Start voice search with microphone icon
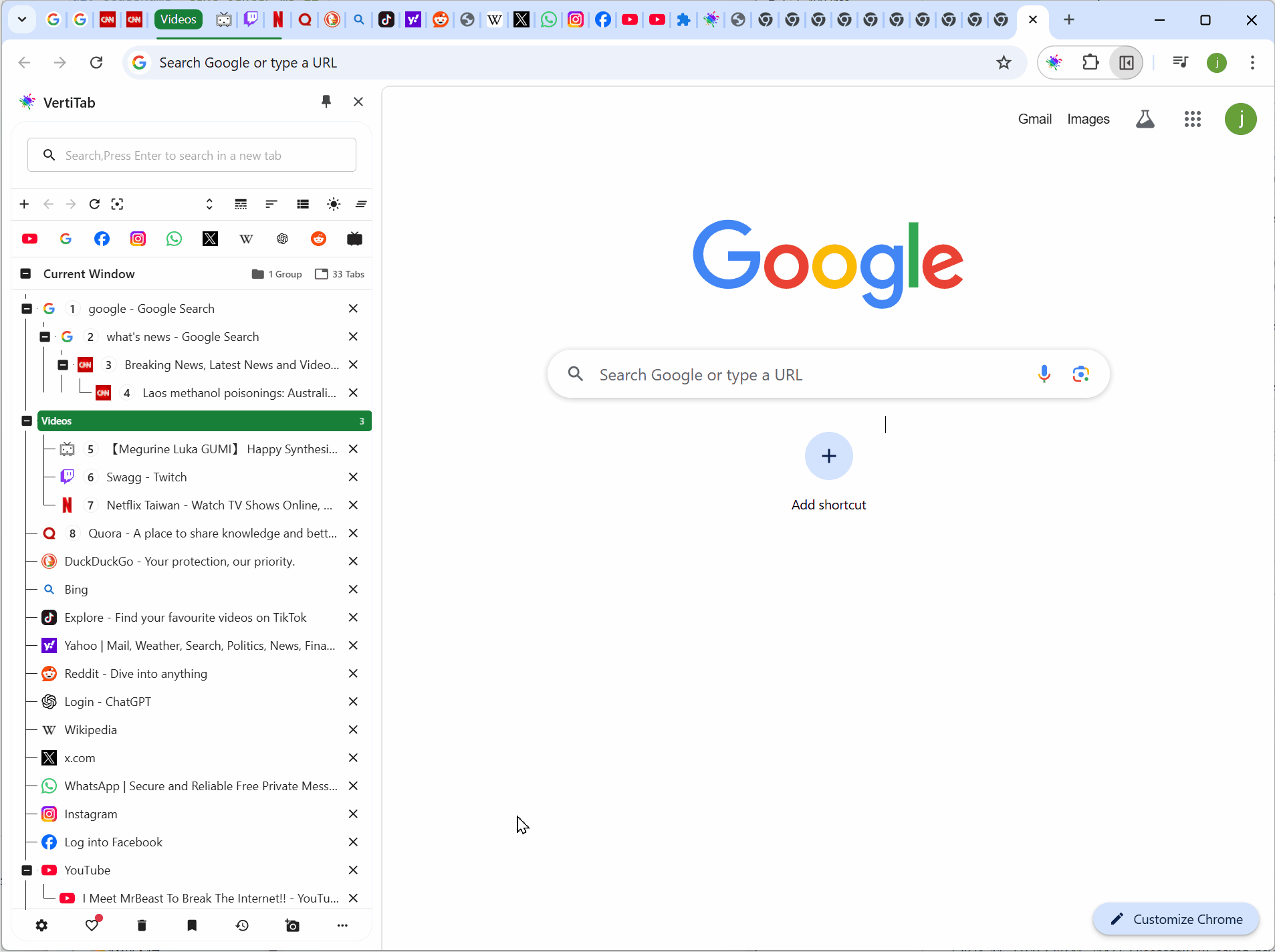Viewport: 1275px width, 952px height. point(1044,374)
